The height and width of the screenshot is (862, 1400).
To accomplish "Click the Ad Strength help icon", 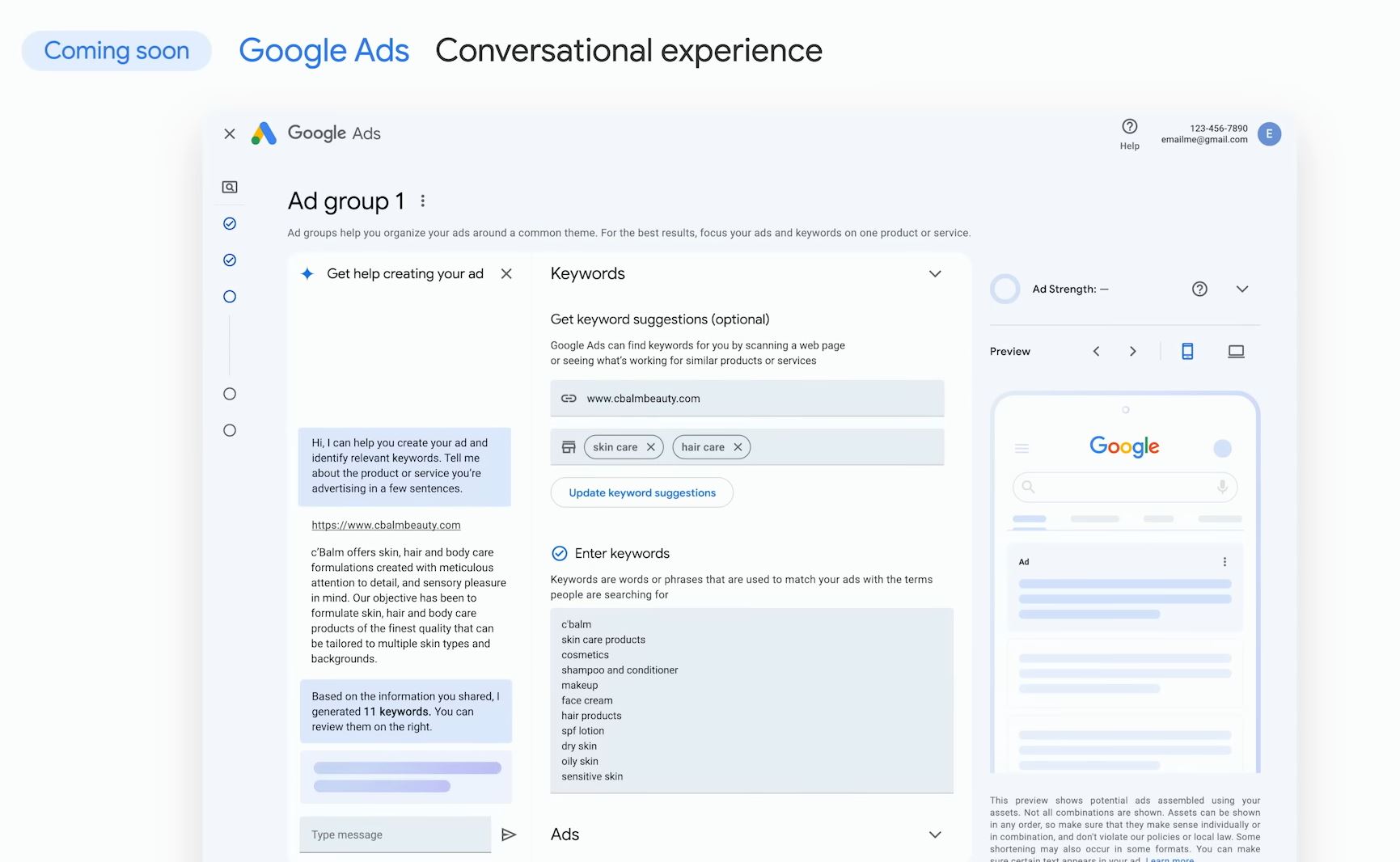I will [1199, 289].
